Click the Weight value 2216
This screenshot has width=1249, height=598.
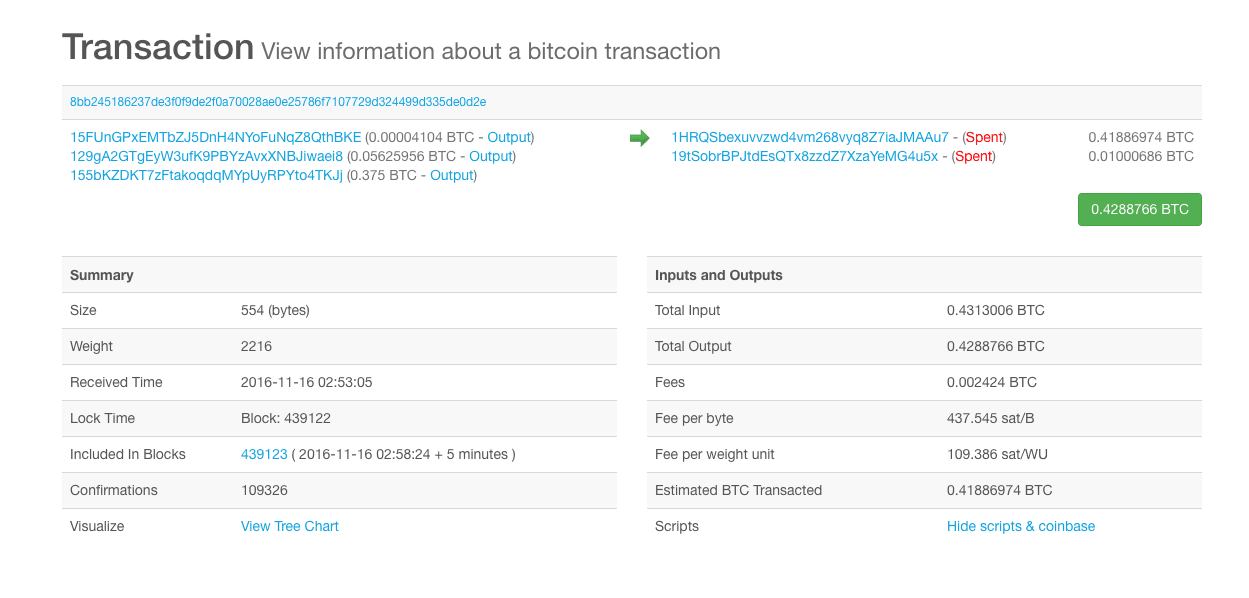[256, 346]
